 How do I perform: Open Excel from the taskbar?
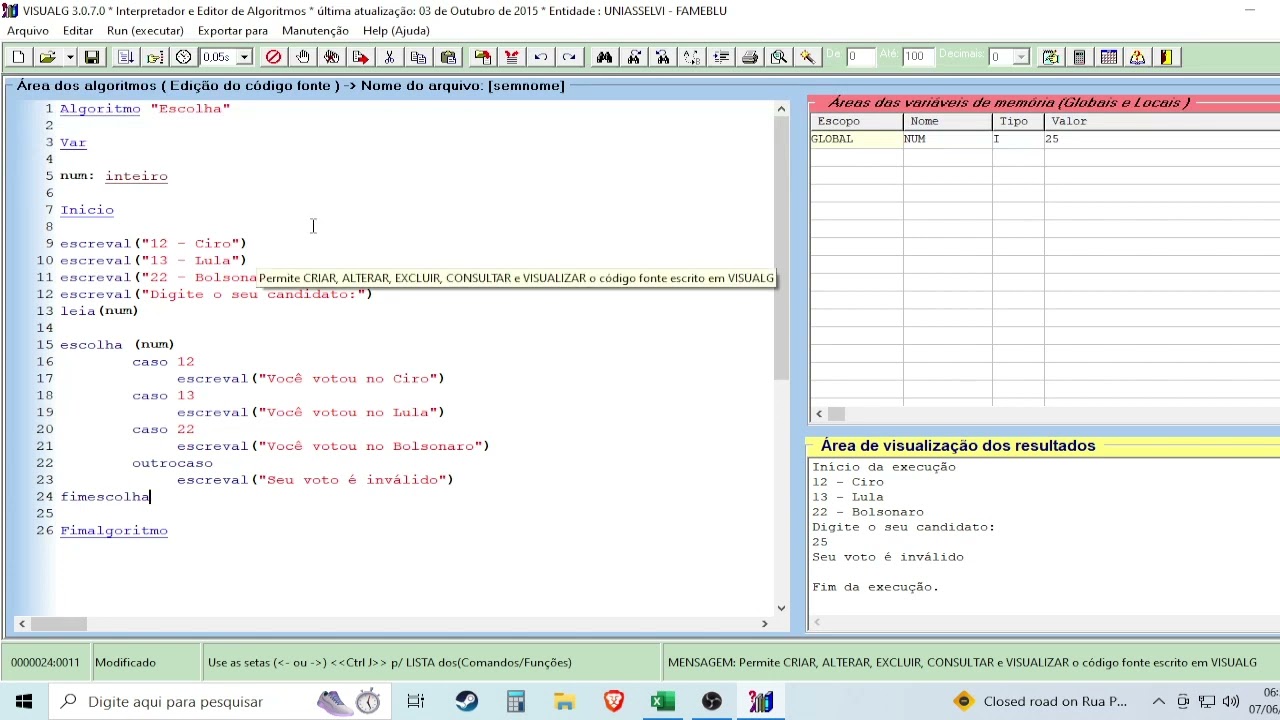pos(663,701)
